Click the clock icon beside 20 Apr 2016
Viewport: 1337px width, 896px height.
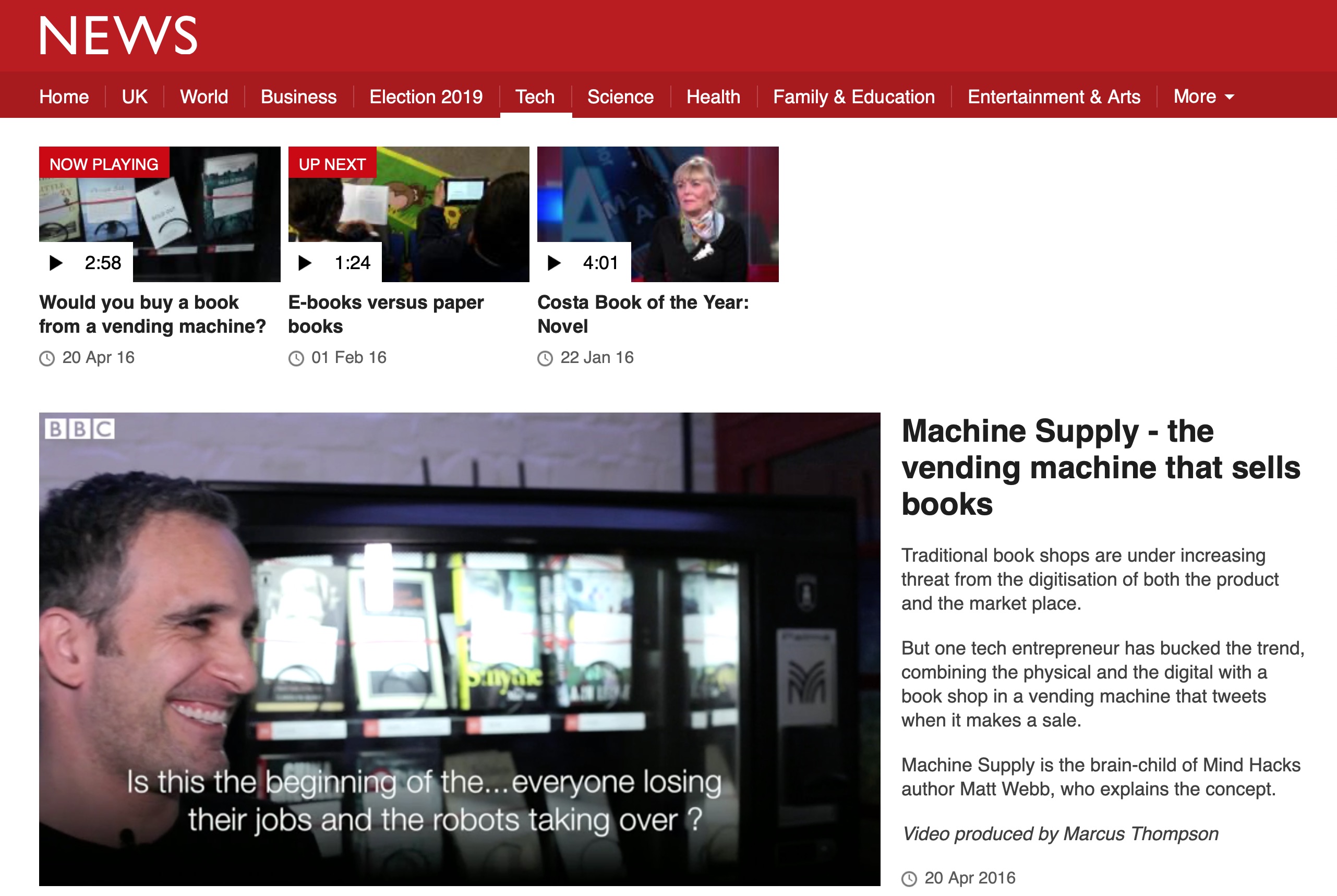[909, 879]
